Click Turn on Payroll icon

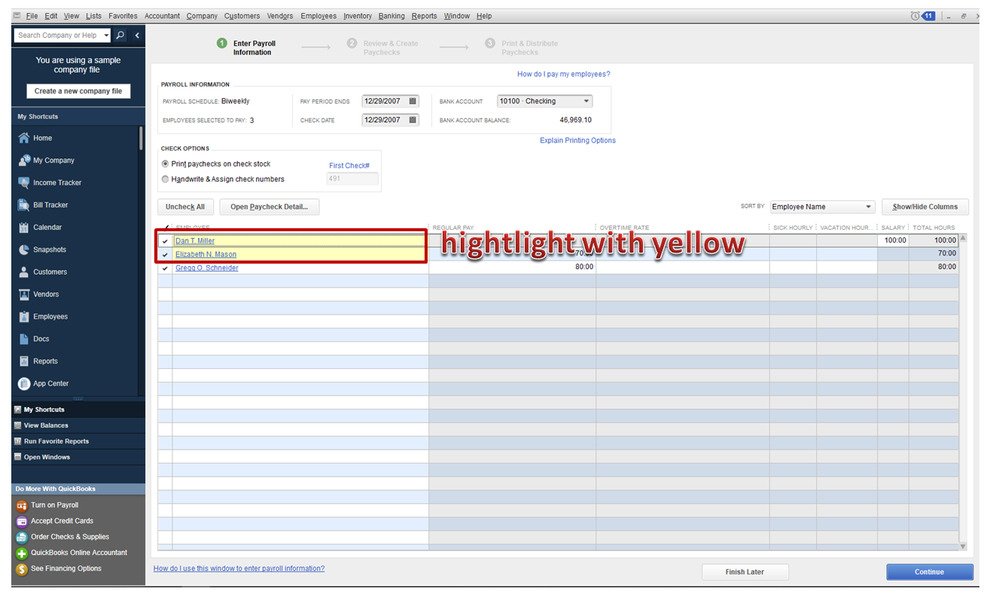22,505
